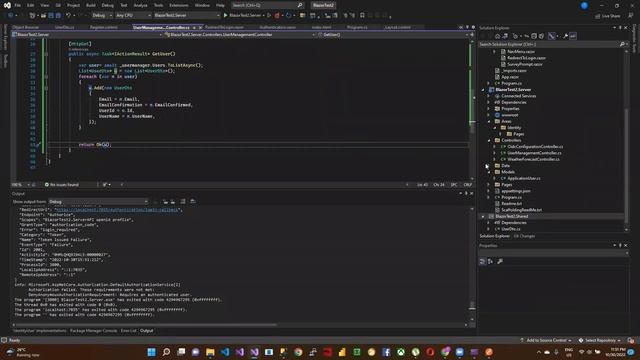
Task: Open the File menu
Action: point(18,5)
